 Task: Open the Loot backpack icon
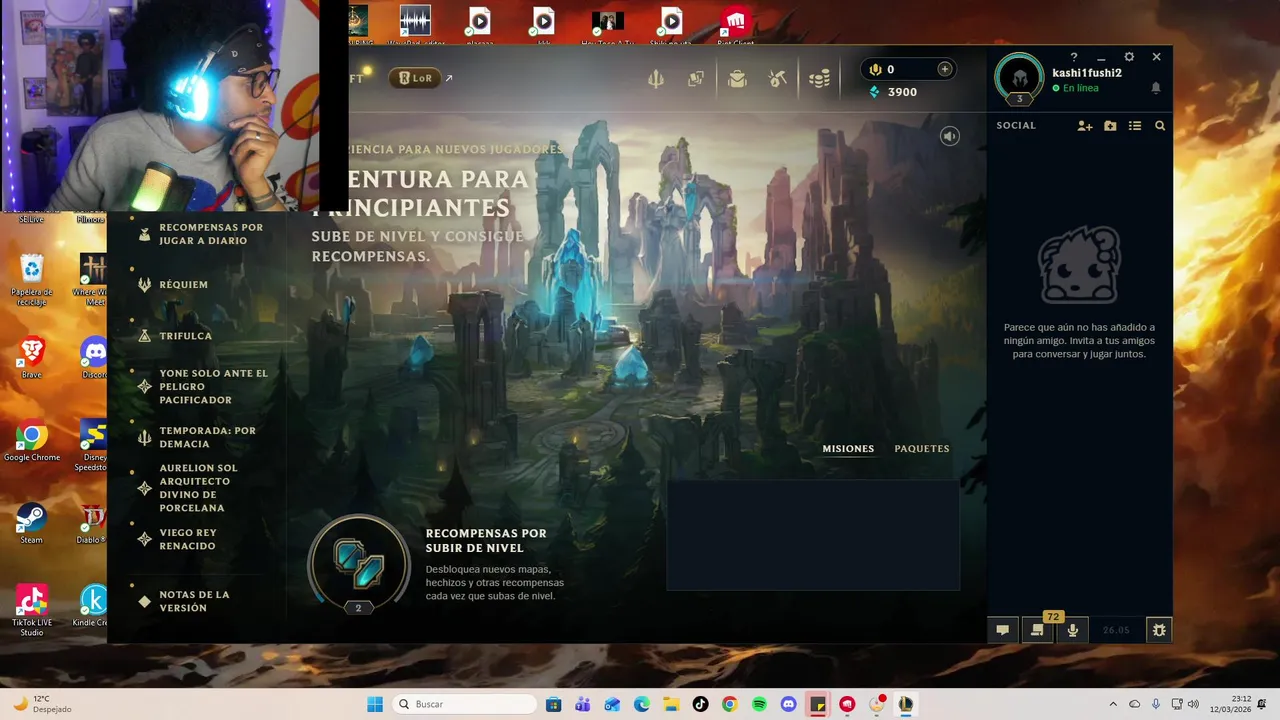[x=737, y=79]
